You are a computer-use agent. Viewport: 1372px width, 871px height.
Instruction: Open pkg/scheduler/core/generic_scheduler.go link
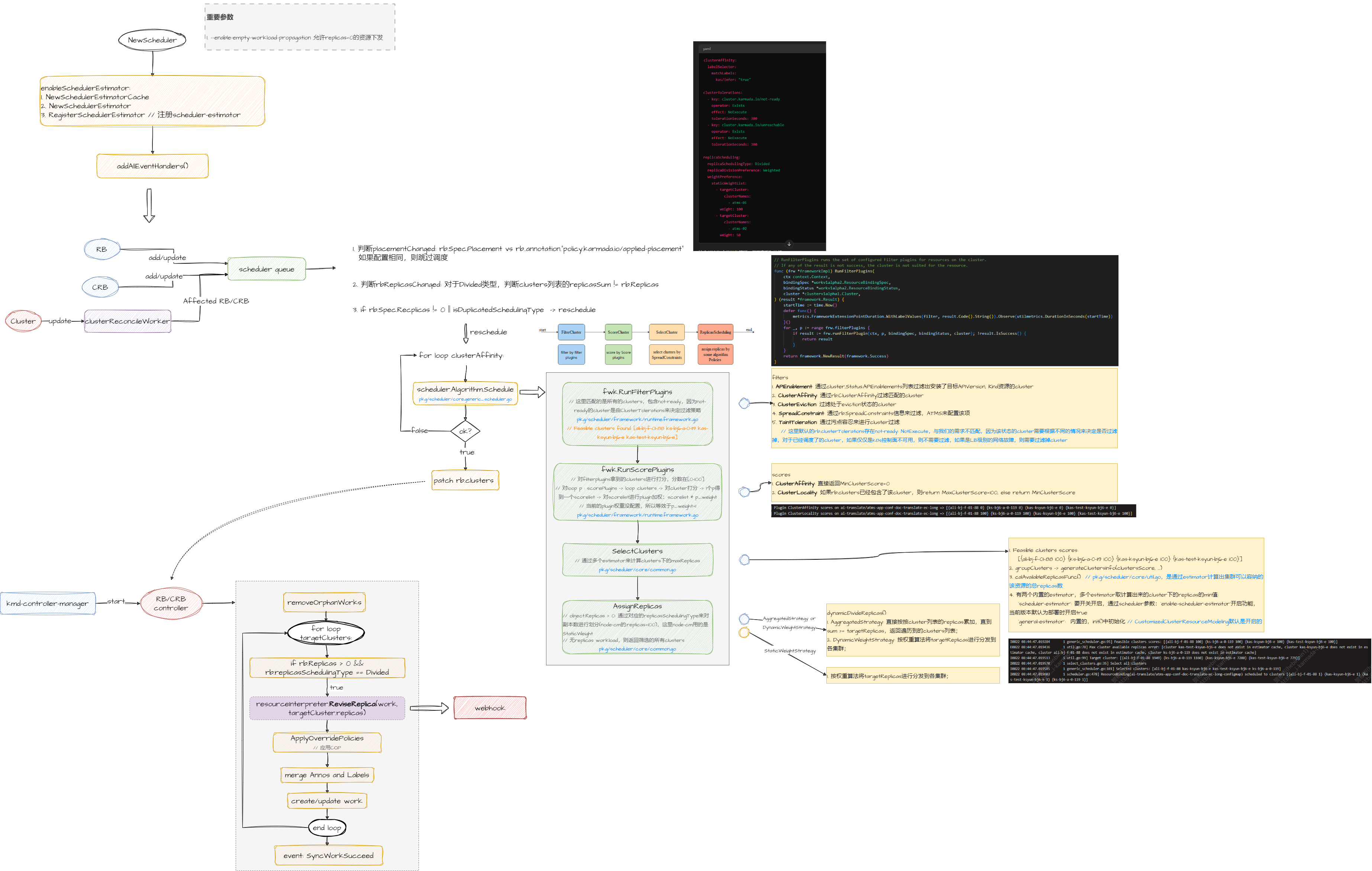(x=465, y=399)
